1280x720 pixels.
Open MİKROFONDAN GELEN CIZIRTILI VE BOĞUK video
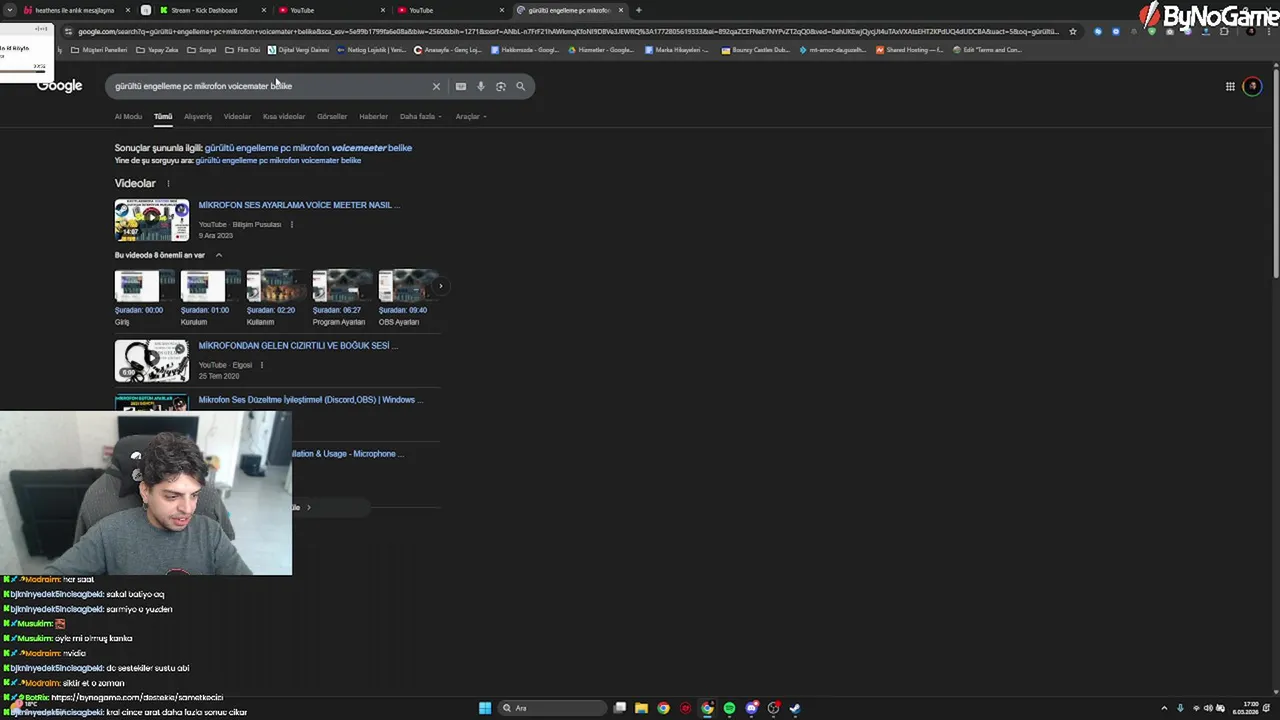point(298,346)
